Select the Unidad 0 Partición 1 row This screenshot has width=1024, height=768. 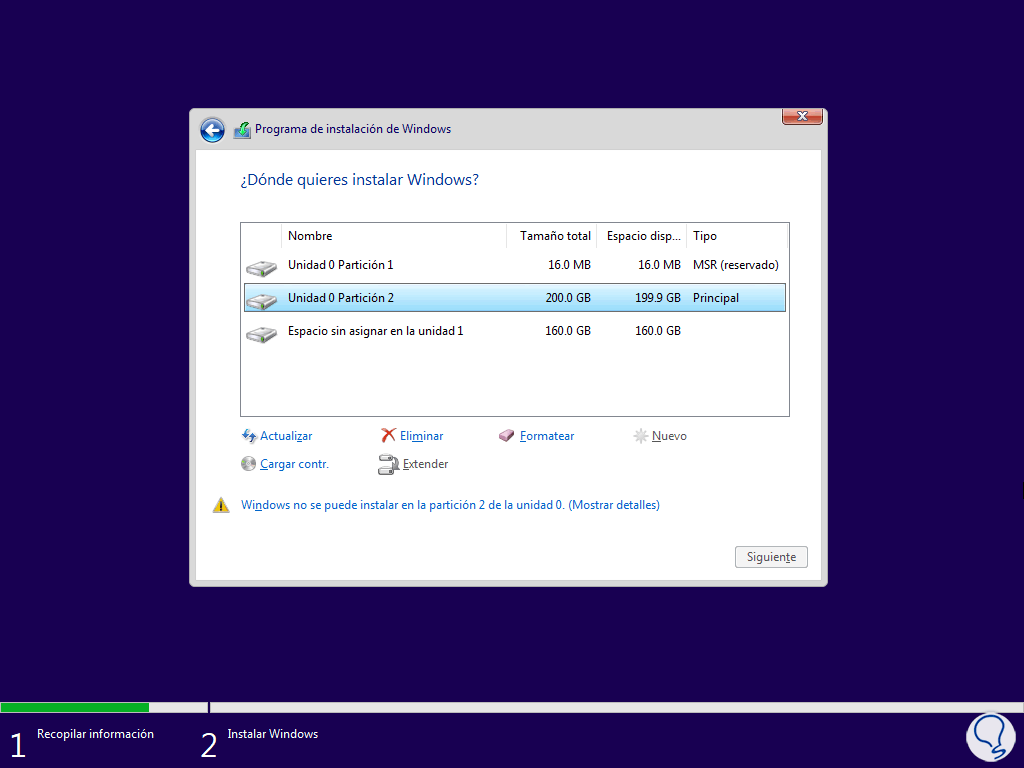(x=515, y=265)
